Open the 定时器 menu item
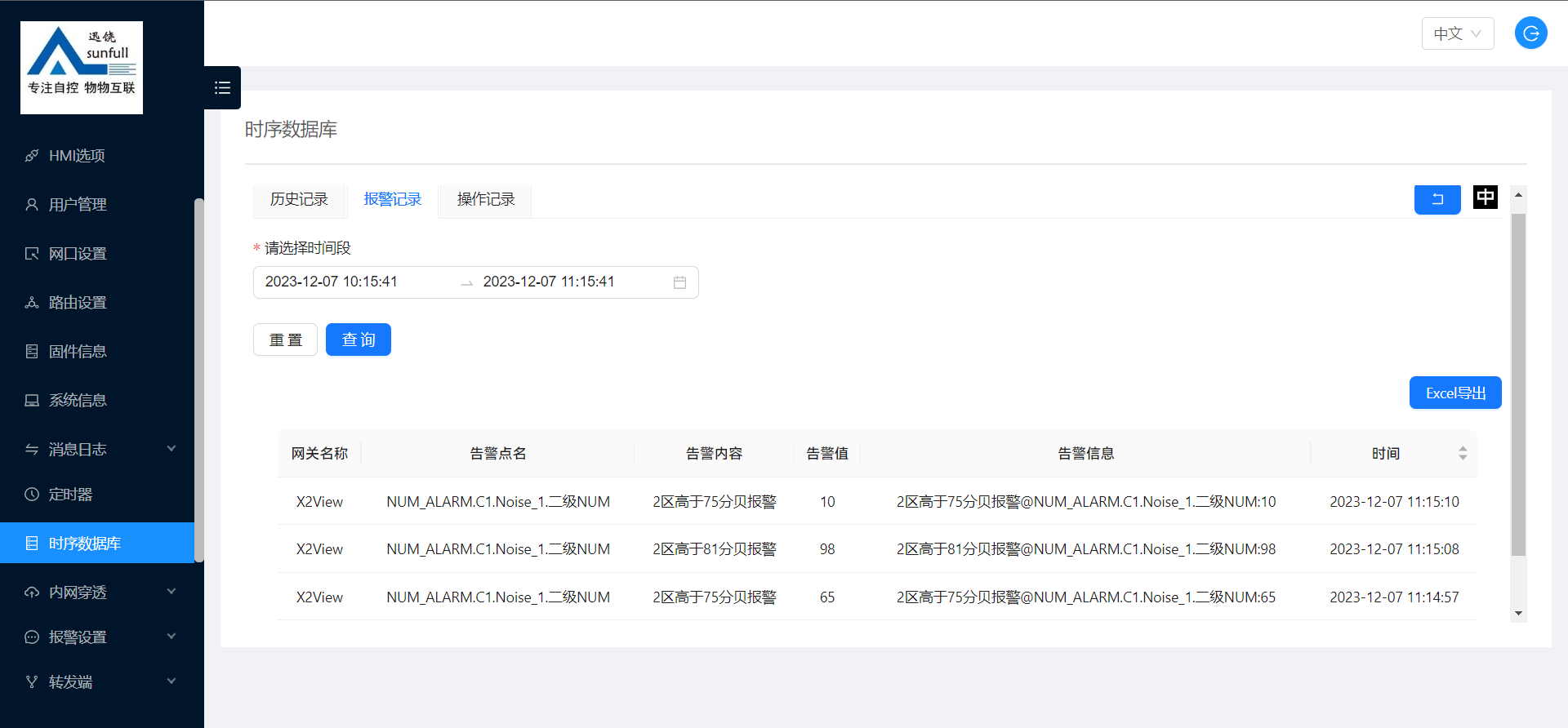Screen dimensions: 1568x728 click(97, 494)
